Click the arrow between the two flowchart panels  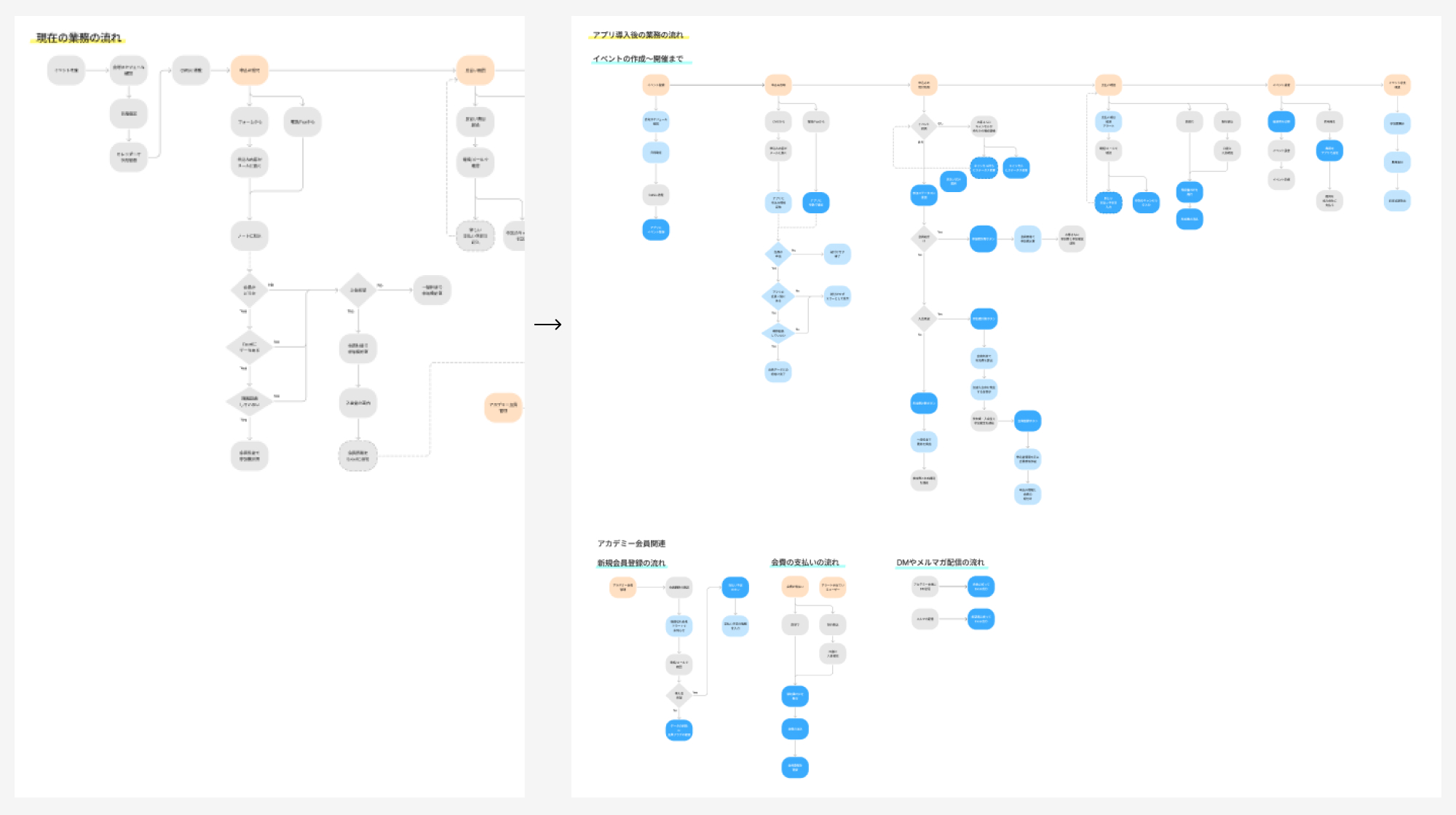coord(547,325)
